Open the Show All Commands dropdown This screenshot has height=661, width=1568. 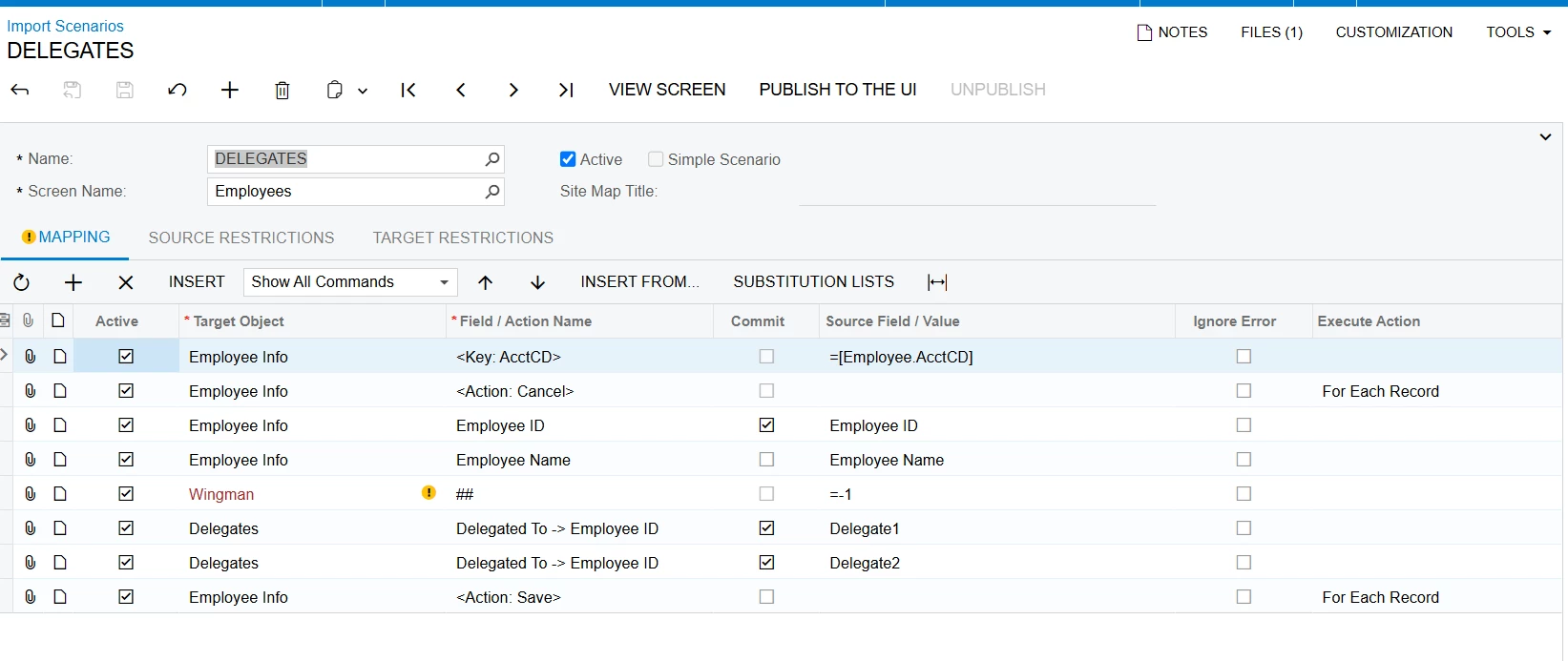point(350,282)
